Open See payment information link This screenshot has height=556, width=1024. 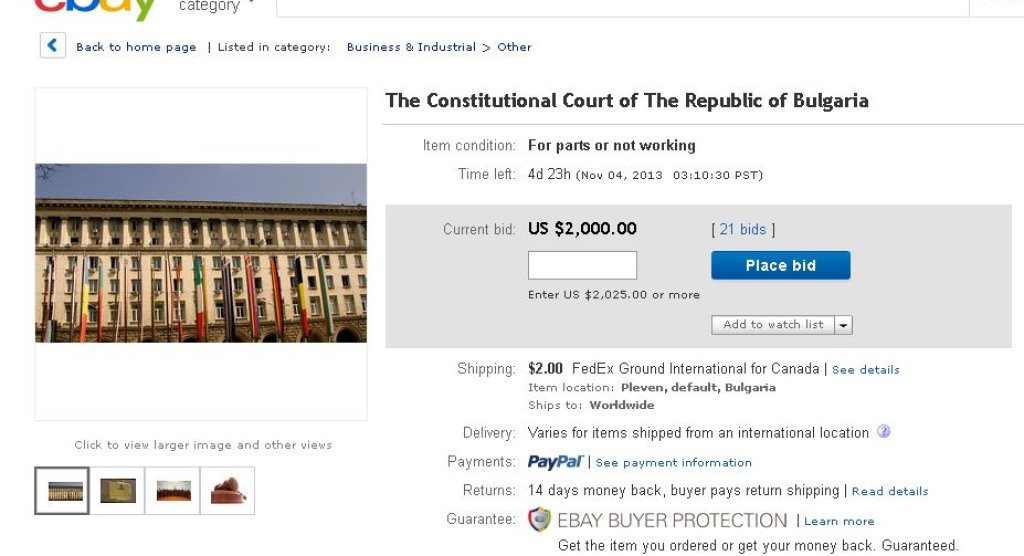[673, 463]
